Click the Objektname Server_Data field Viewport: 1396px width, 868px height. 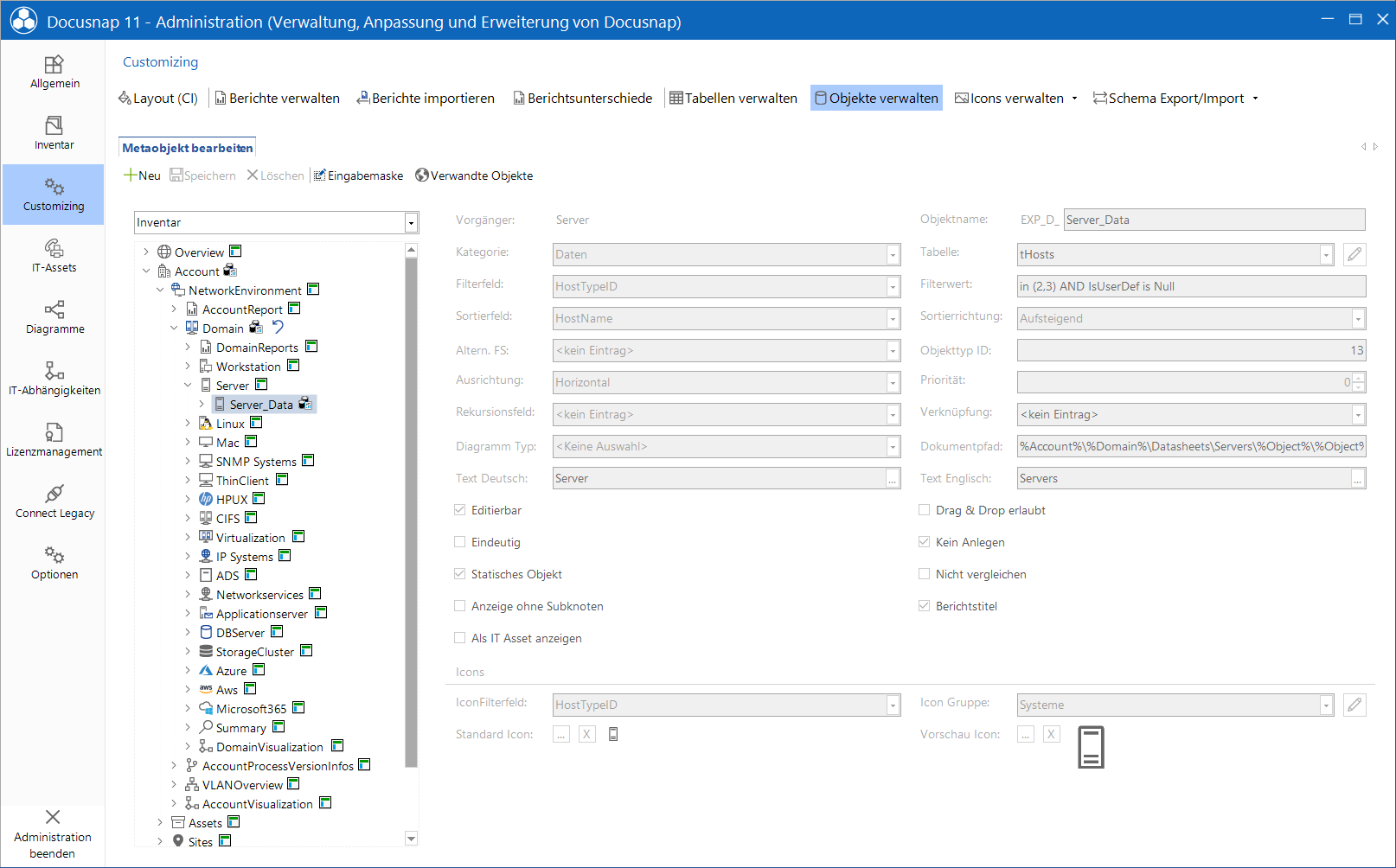point(1214,220)
